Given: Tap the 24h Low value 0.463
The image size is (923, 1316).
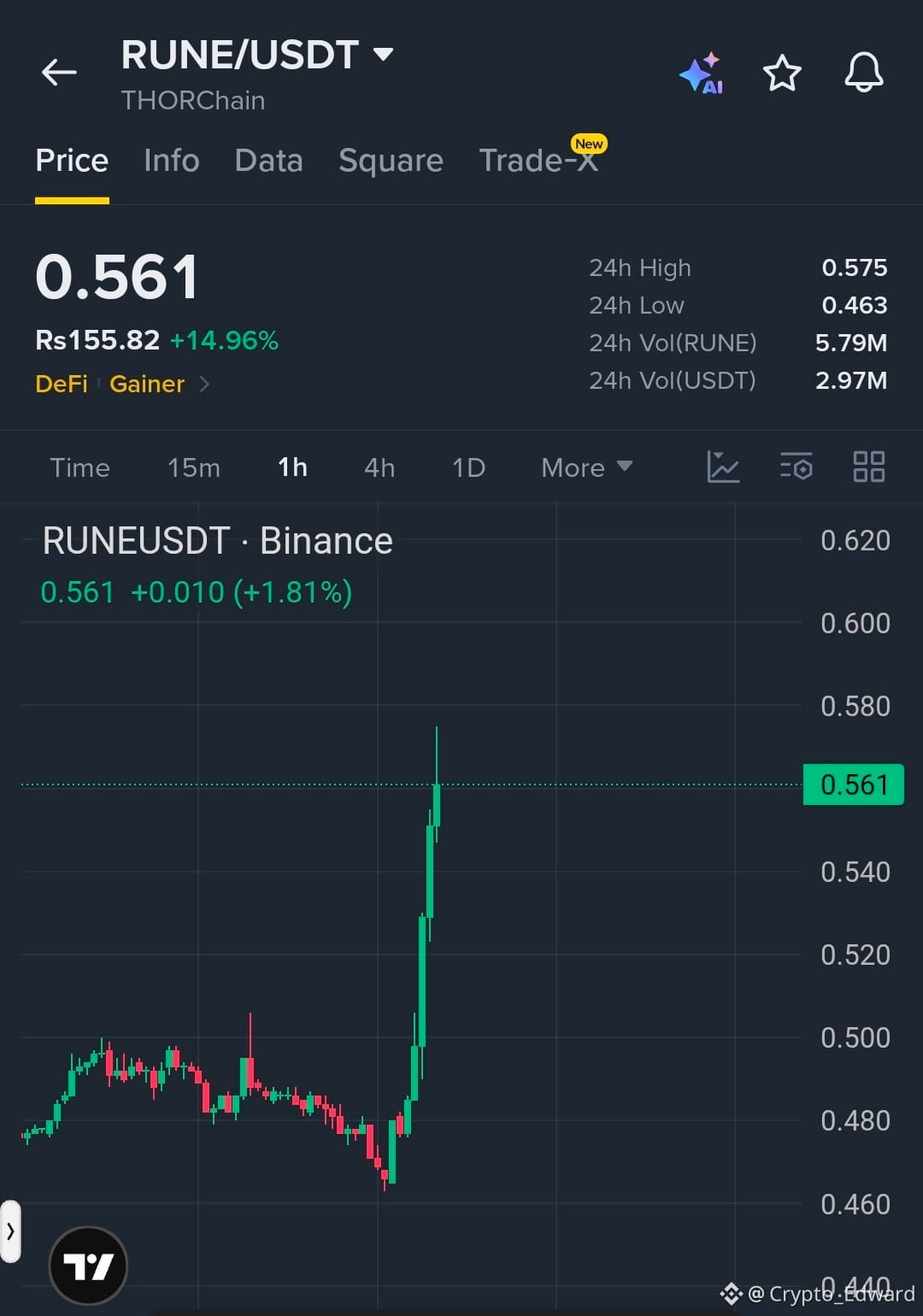Looking at the screenshot, I should click(855, 305).
